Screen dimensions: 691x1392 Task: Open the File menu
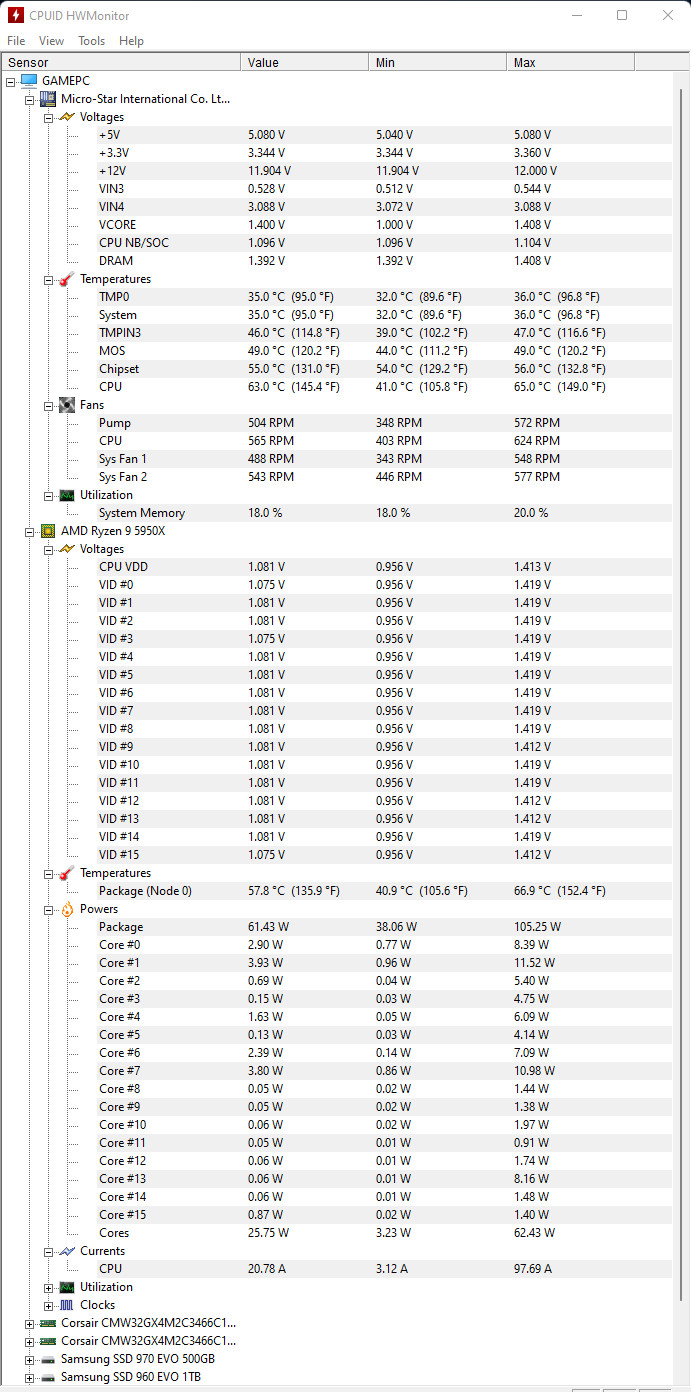coord(16,41)
